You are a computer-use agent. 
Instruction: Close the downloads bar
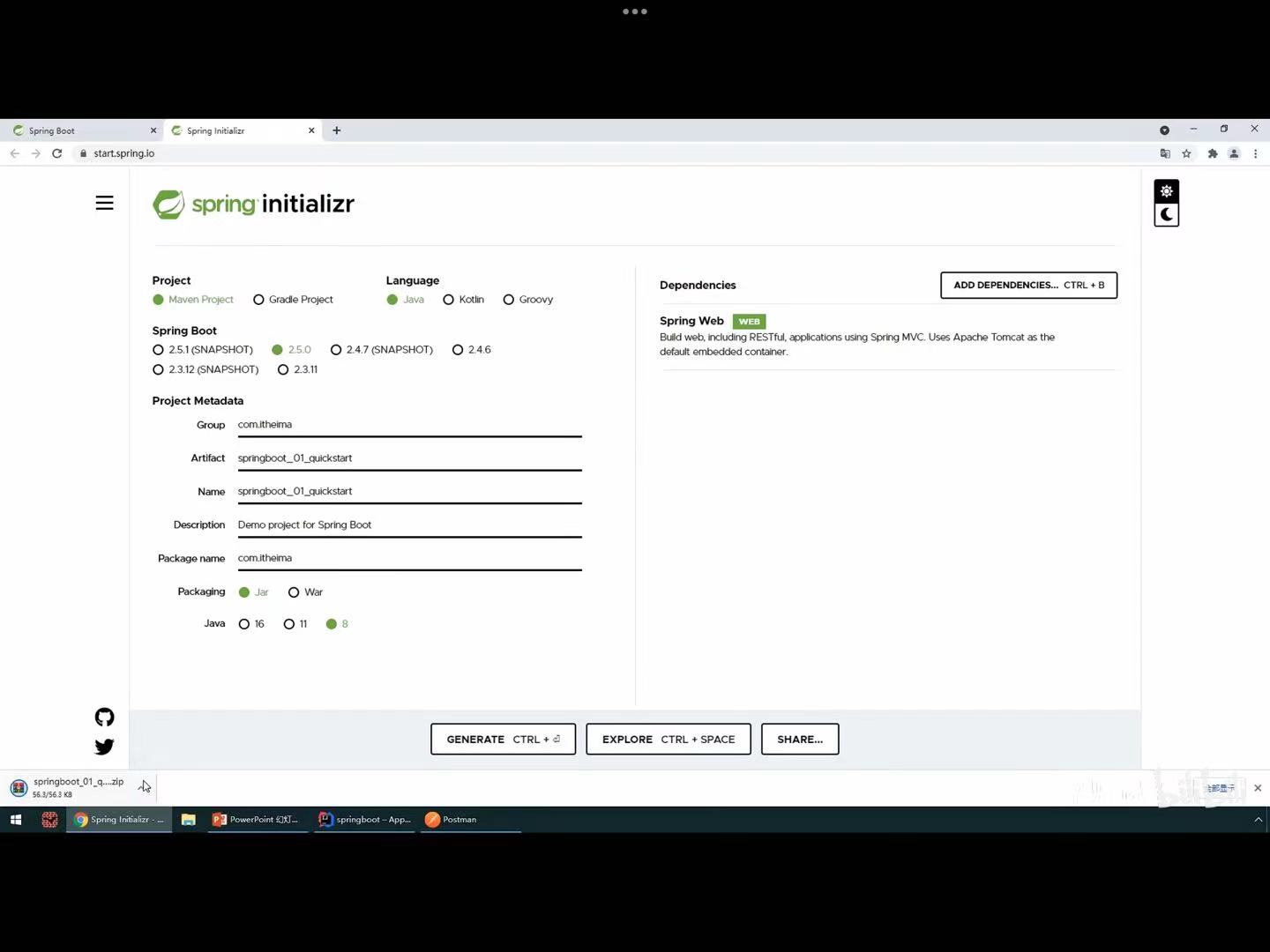(x=1258, y=788)
